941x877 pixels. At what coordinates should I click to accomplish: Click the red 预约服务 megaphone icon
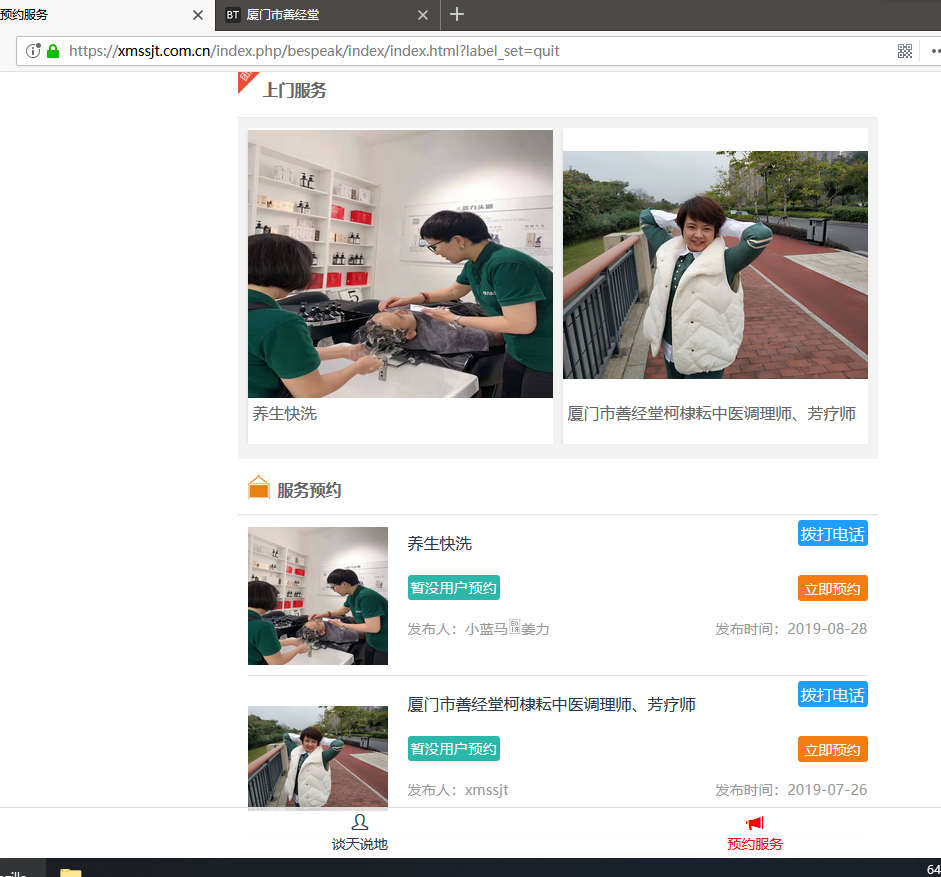(754, 822)
